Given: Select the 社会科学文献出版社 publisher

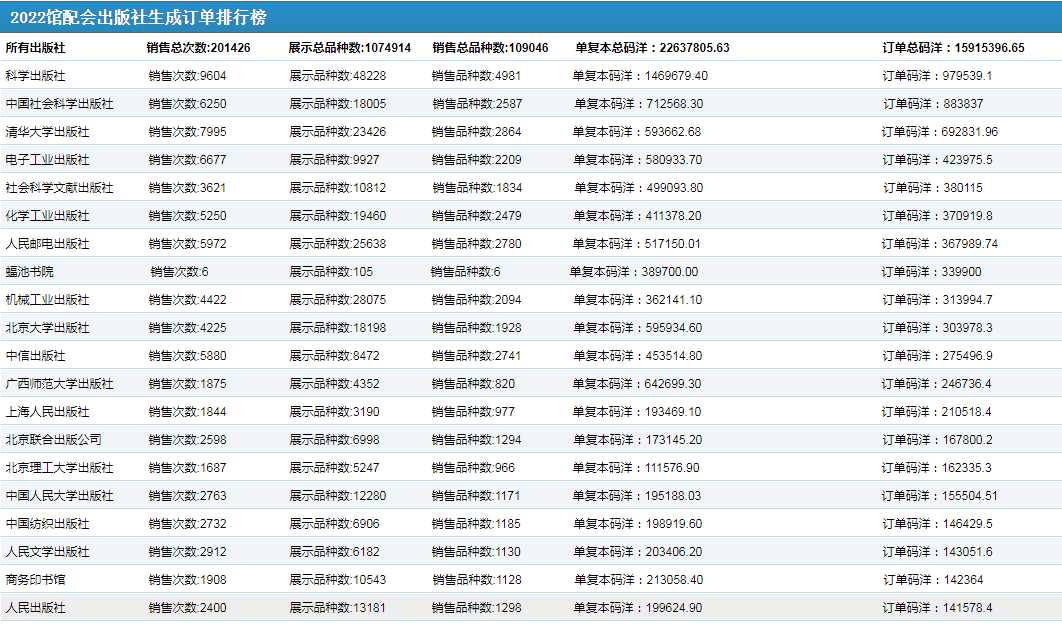Looking at the screenshot, I should [59, 188].
